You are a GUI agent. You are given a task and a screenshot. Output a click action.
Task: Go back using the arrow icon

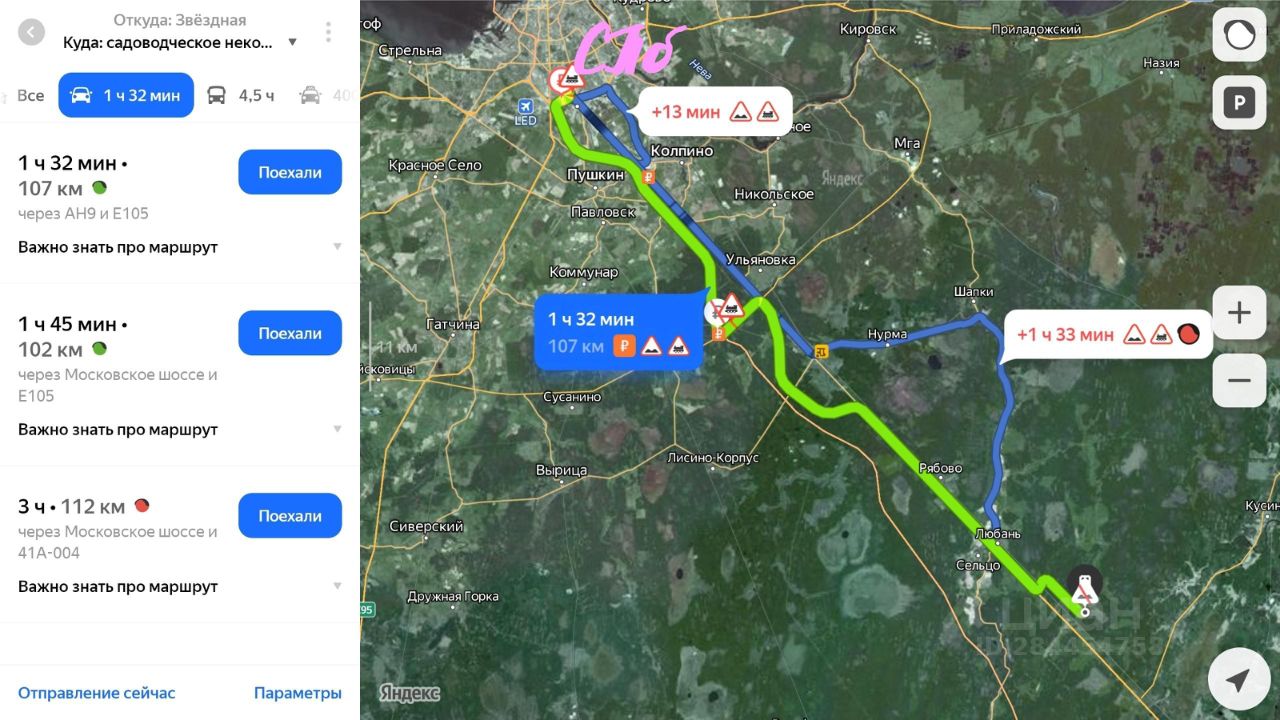(32, 32)
